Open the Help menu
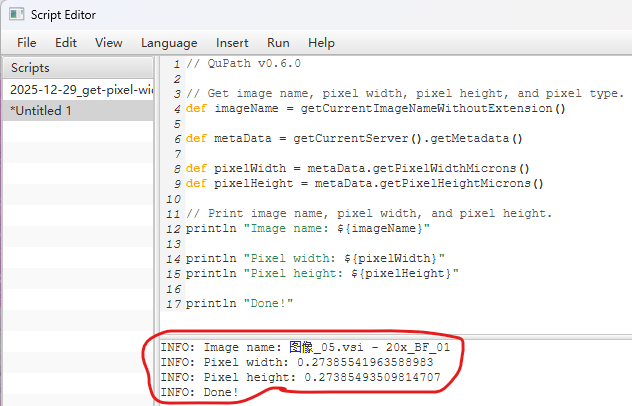Viewport: 632px width, 406px height. click(321, 43)
